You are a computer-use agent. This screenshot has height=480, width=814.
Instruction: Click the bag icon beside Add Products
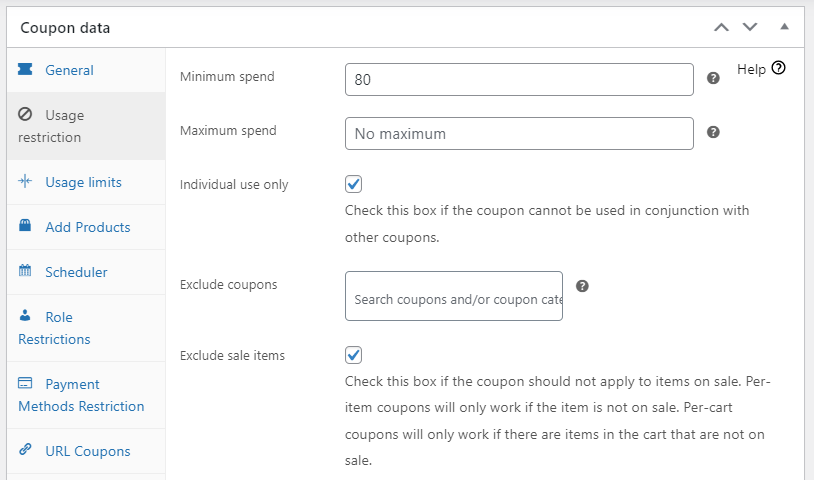click(25, 225)
